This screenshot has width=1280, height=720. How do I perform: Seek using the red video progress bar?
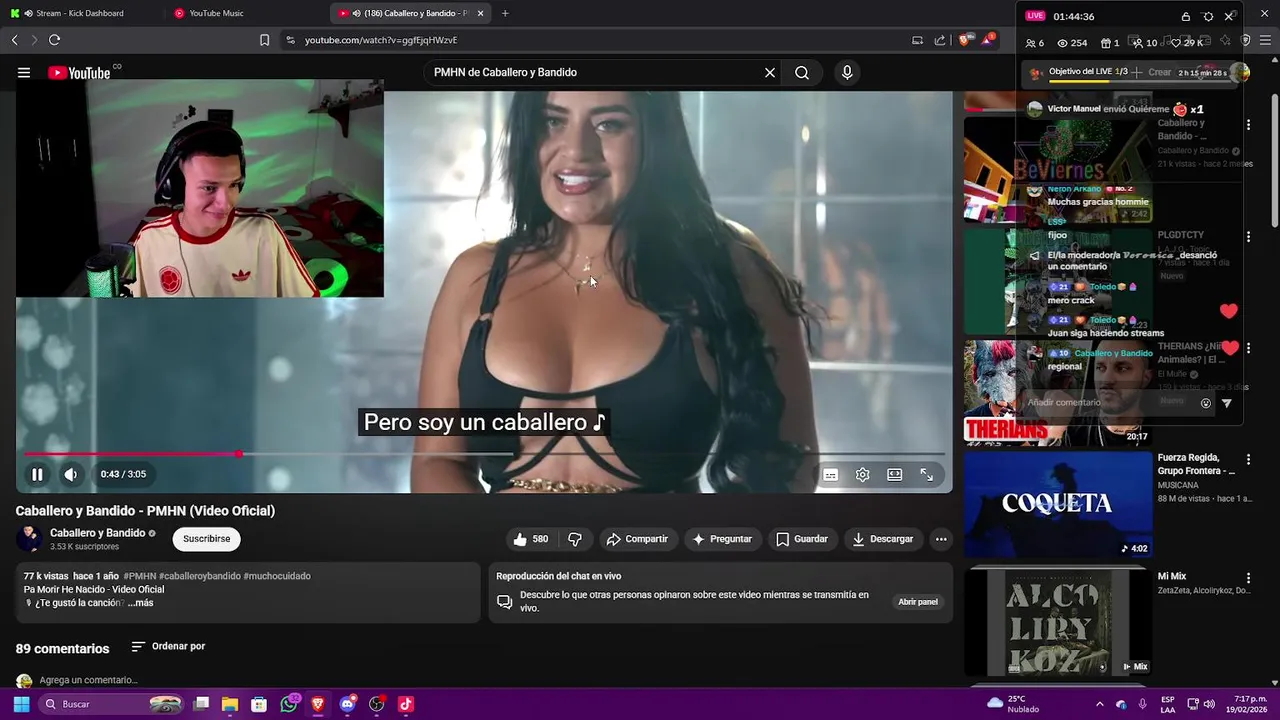point(484,454)
